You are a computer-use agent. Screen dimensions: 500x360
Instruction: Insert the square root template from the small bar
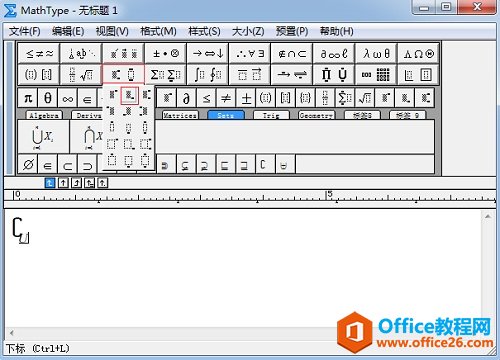point(365,98)
